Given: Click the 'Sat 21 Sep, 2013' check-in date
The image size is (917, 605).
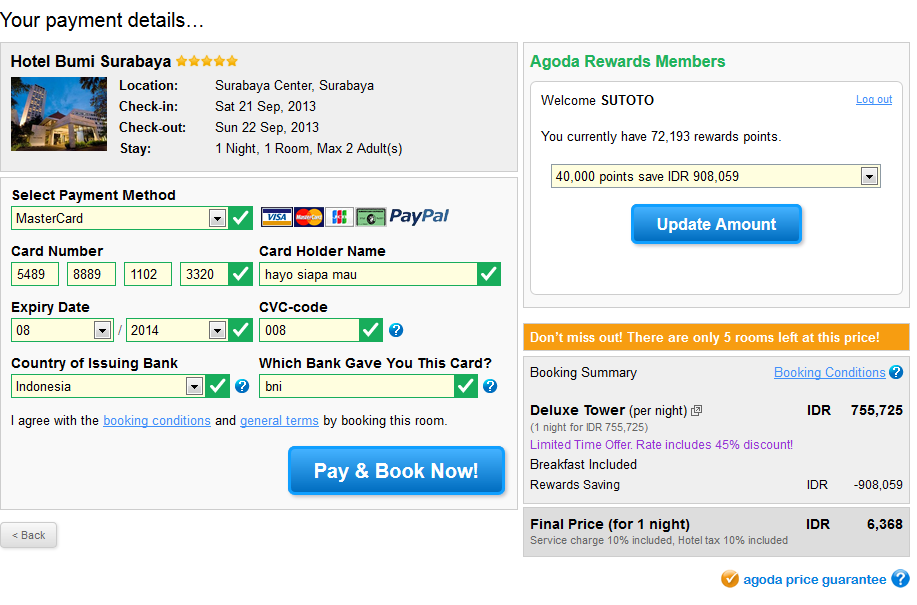Looking at the screenshot, I should [266, 106].
